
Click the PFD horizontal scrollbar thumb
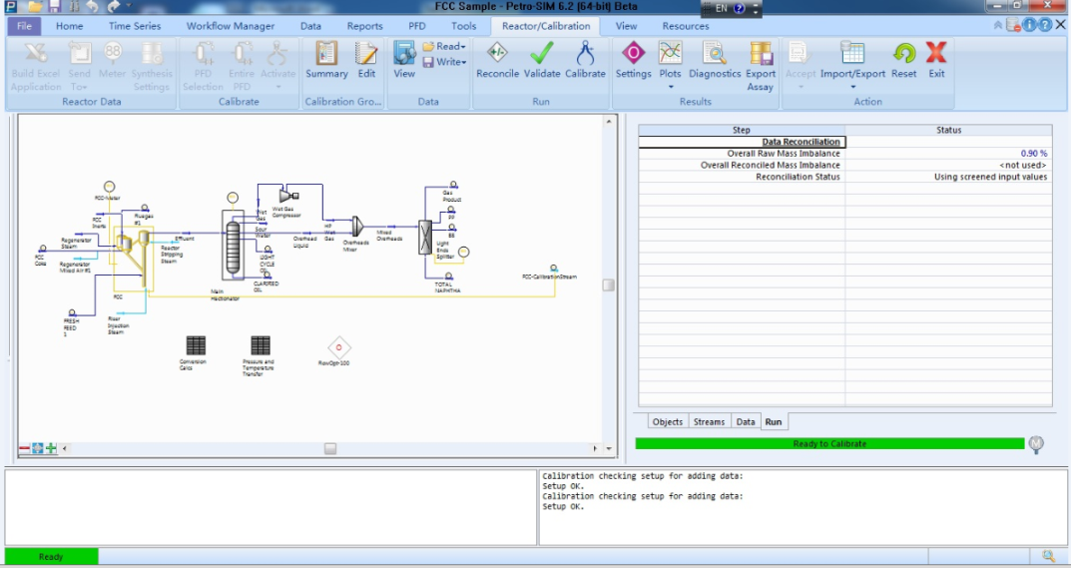point(330,449)
